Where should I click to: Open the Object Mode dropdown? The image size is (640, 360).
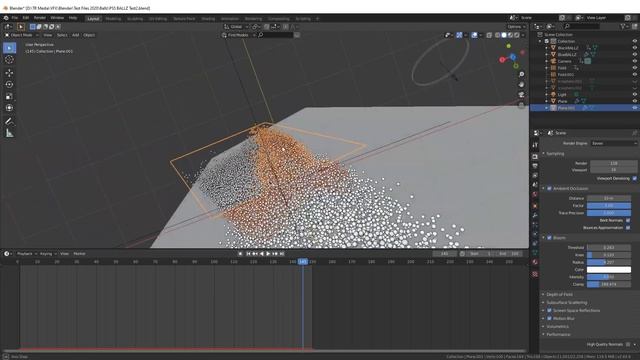21,35
